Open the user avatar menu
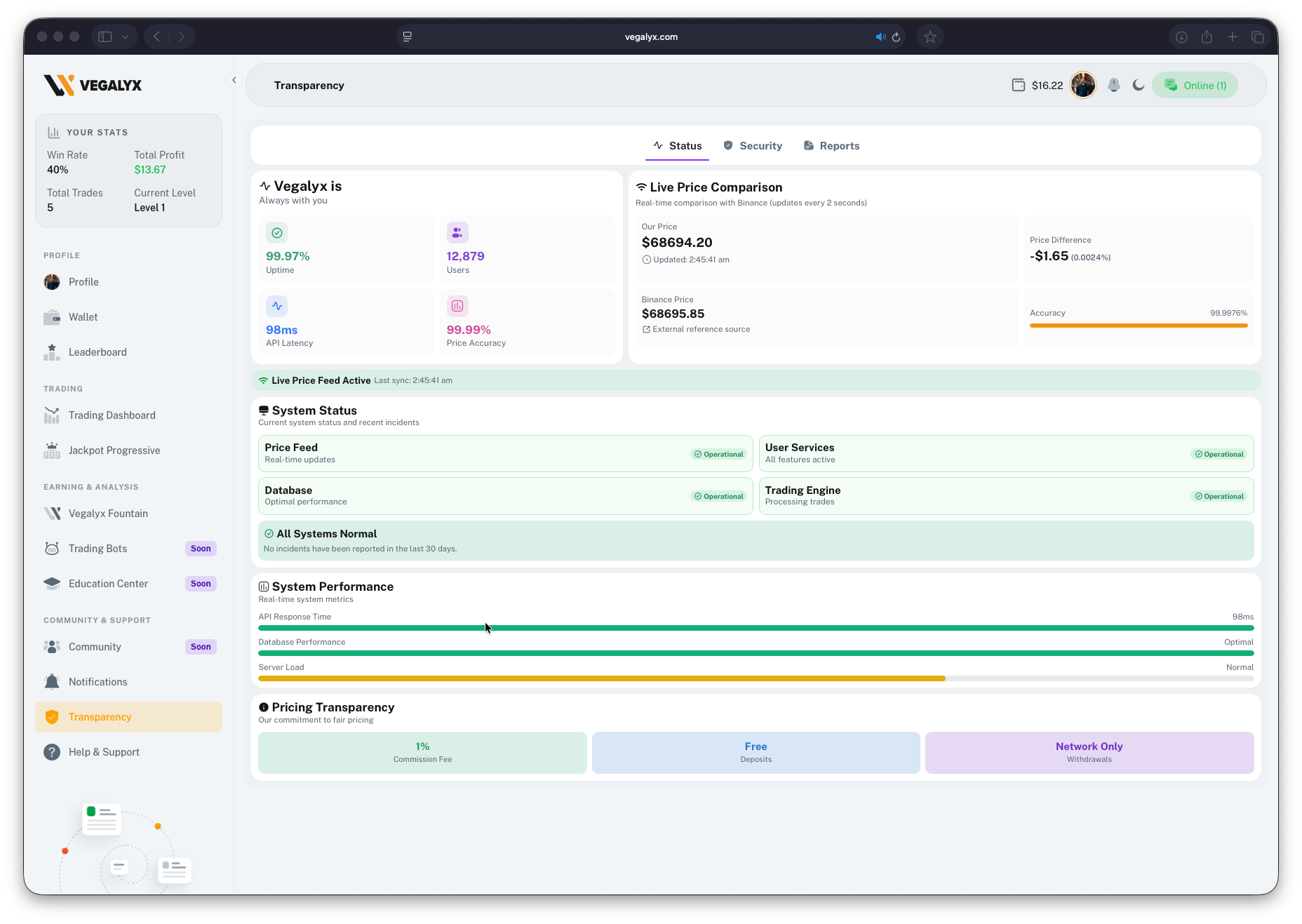Image resolution: width=1302 pixels, height=924 pixels. coord(1083,86)
